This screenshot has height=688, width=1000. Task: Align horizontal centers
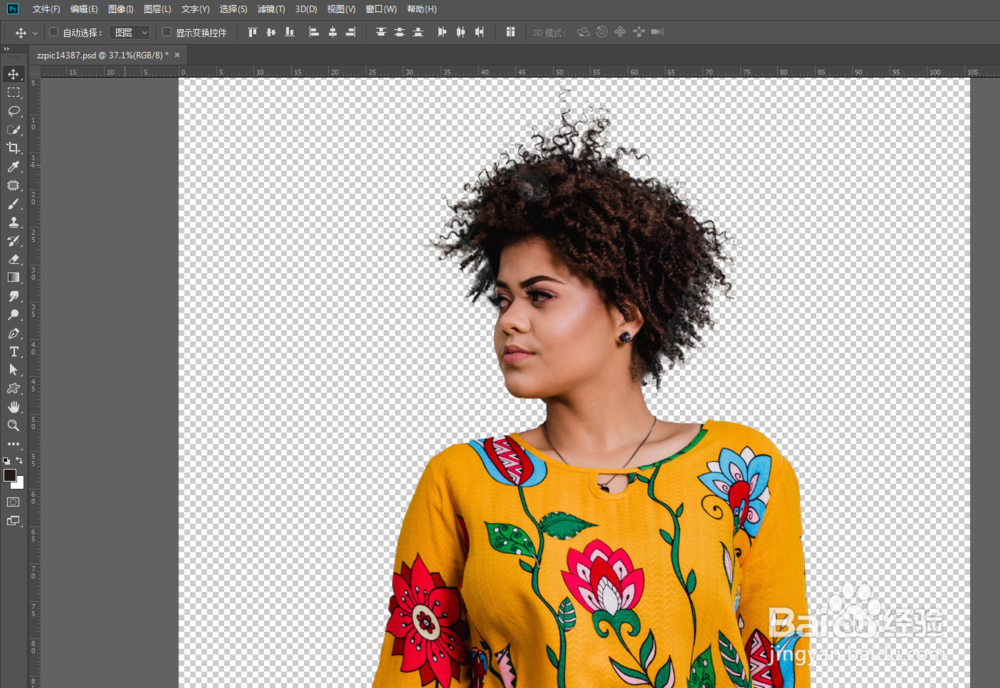coord(332,32)
